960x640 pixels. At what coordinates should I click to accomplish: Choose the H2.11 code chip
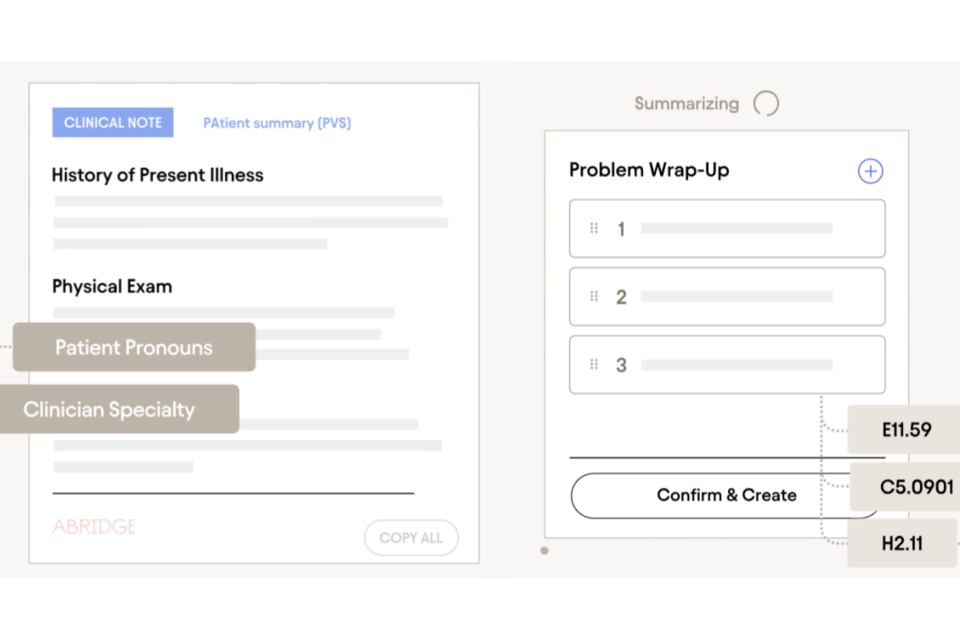tap(902, 544)
